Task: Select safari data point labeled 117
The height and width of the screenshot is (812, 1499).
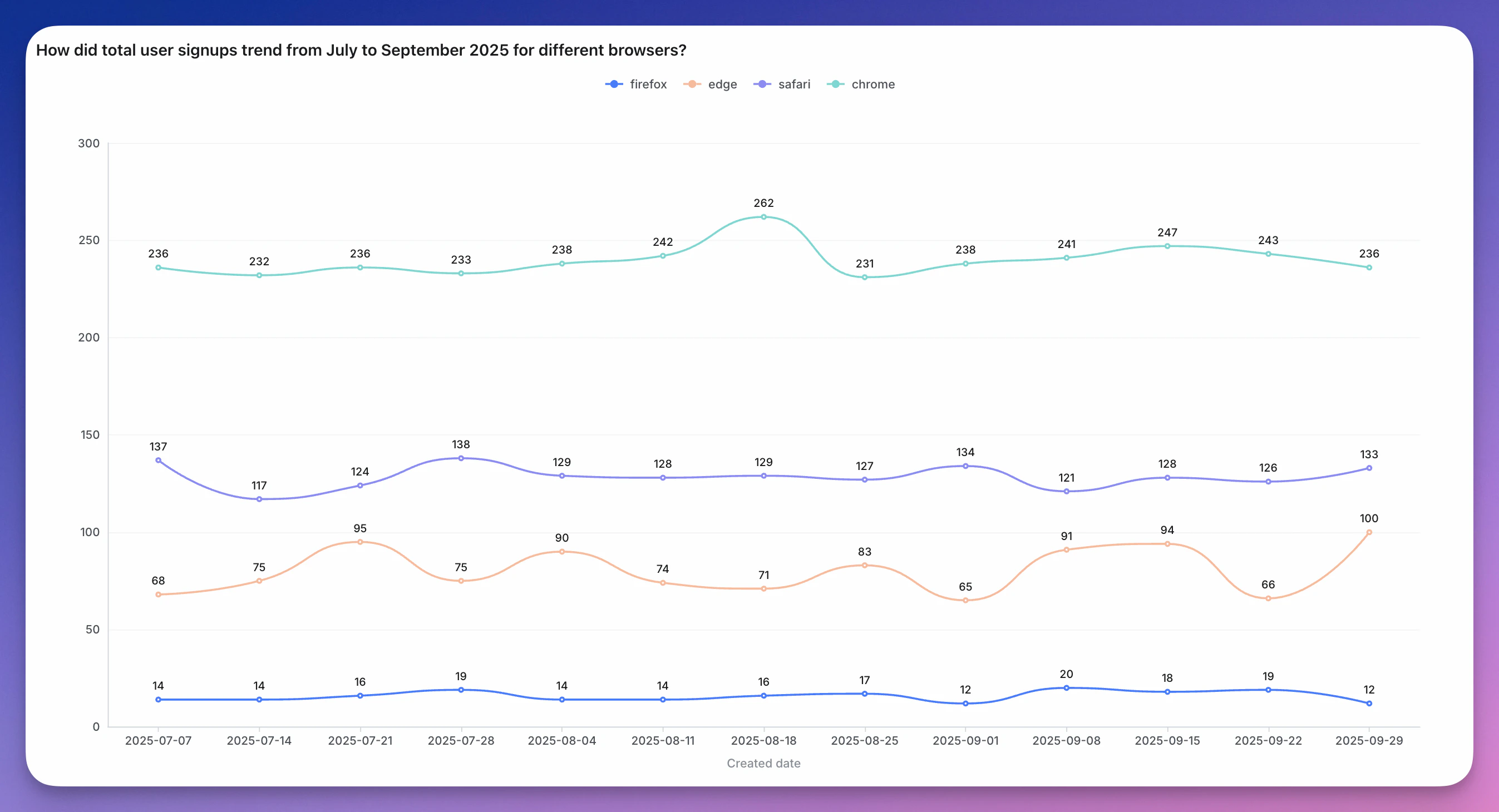Action: click(259, 499)
